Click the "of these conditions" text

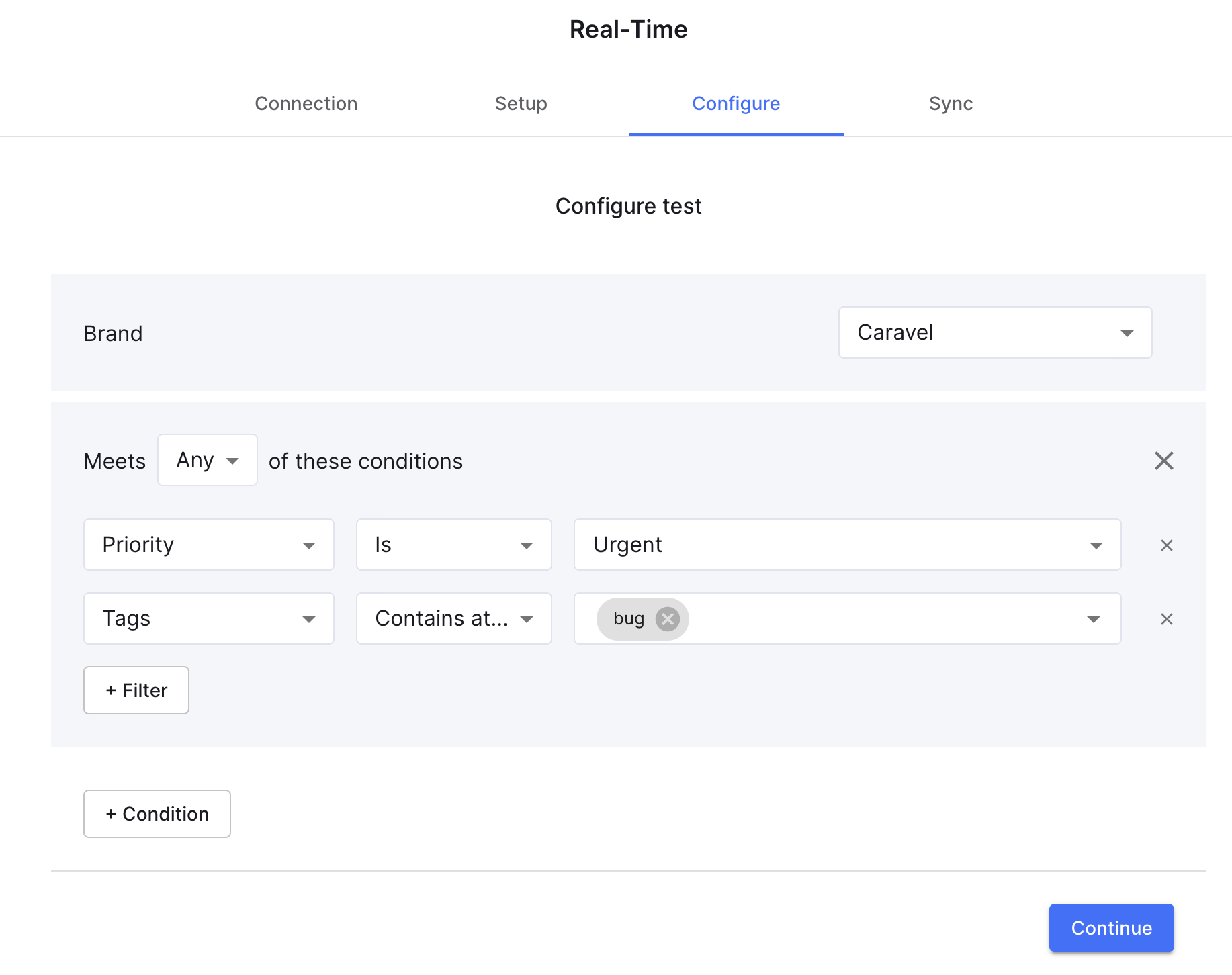pos(365,461)
